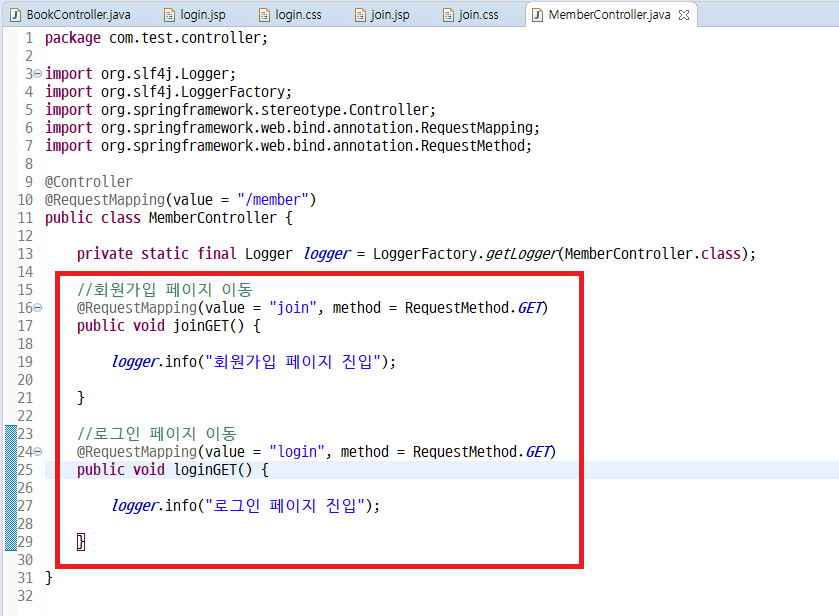
Task: Click the "login" string literal
Action: (297, 452)
